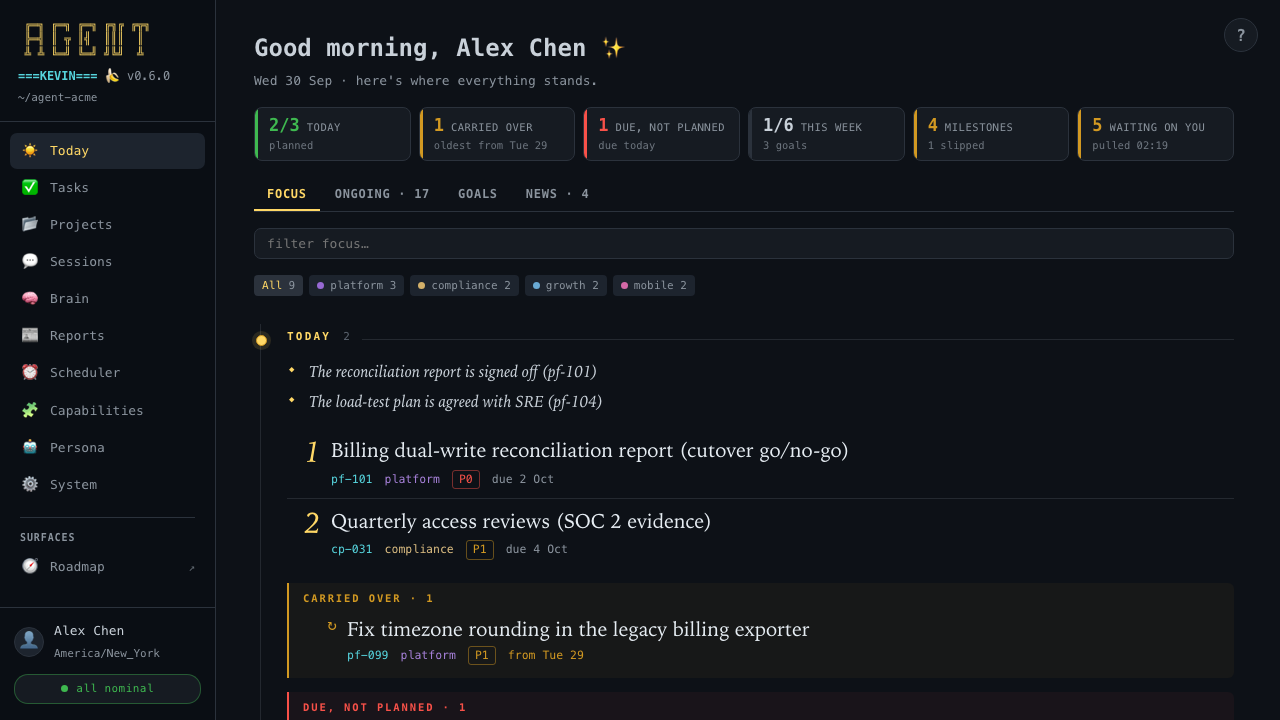
Task: Click the speech bubble Sessions icon
Action: point(30,261)
